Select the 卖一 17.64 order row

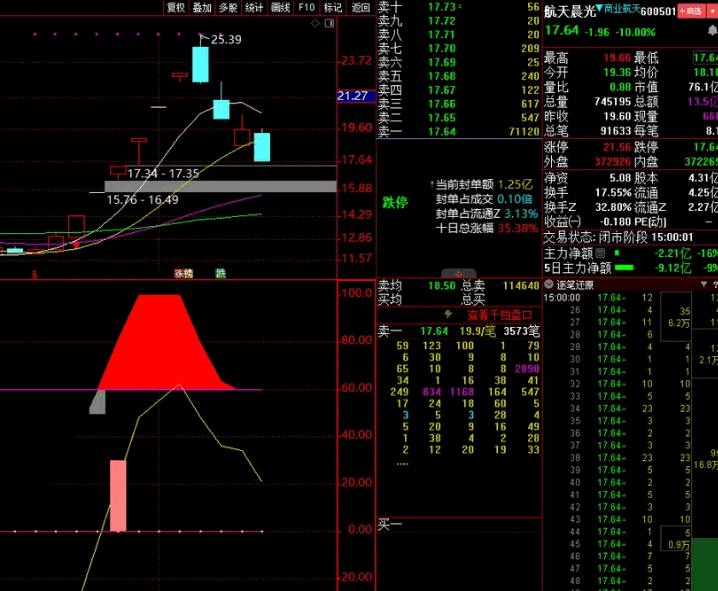click(x=458, y=132)
